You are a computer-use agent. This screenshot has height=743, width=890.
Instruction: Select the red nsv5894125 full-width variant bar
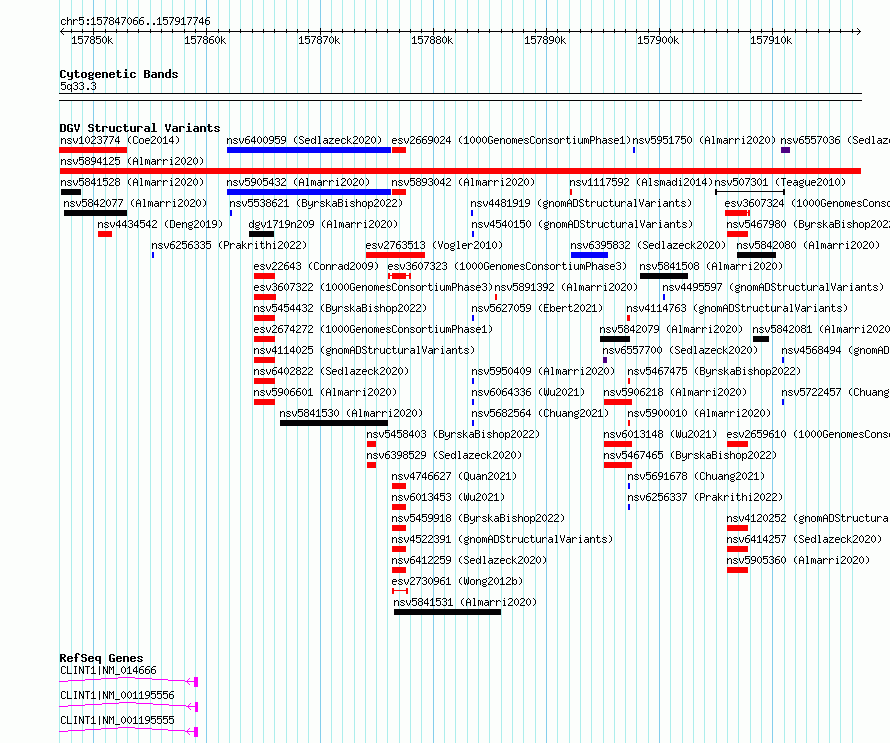(460, 171)
